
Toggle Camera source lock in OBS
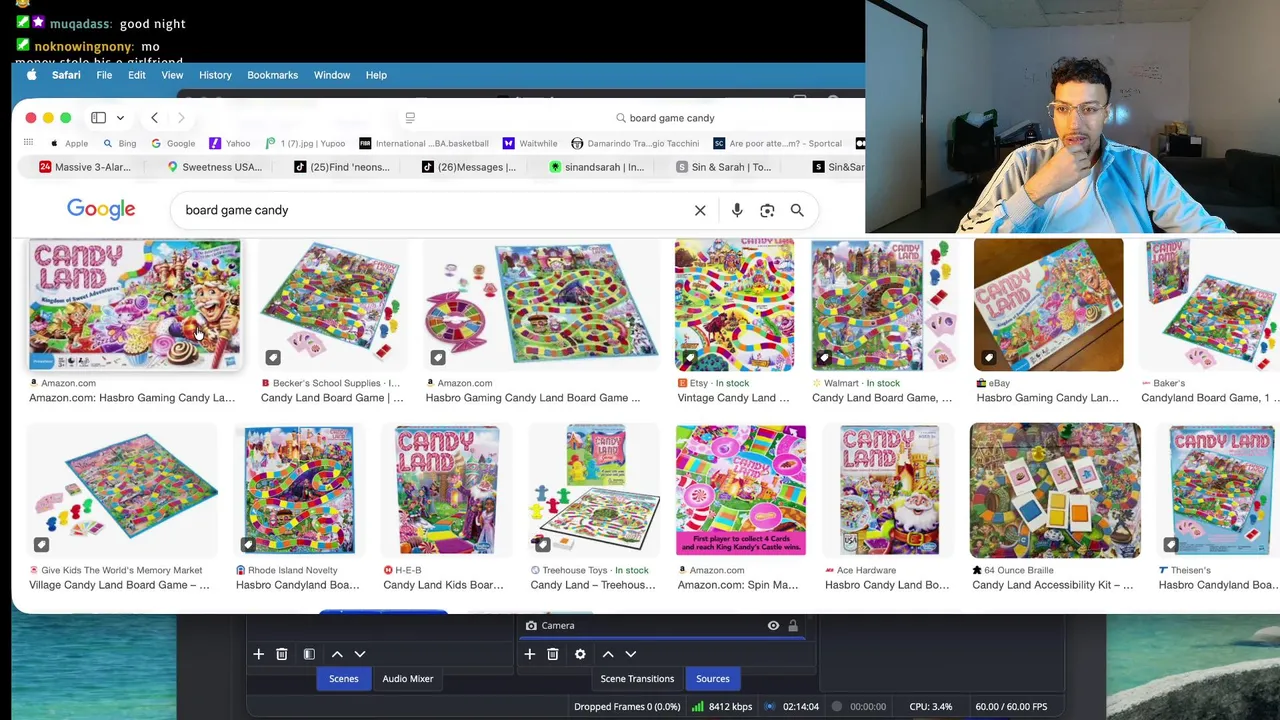pos(793,626)
